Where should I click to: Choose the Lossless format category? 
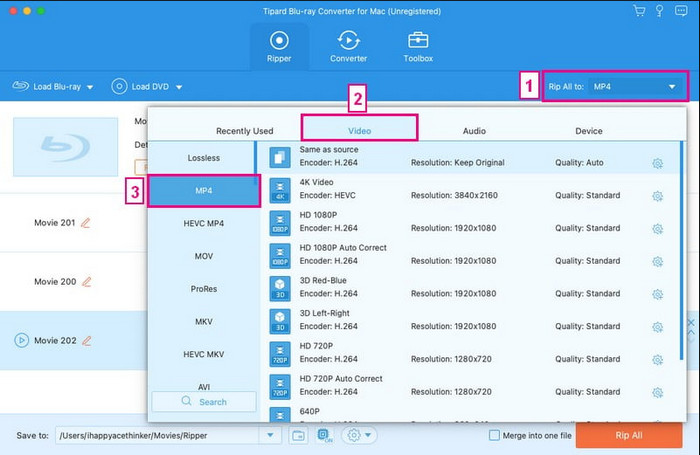coord(204,158)
